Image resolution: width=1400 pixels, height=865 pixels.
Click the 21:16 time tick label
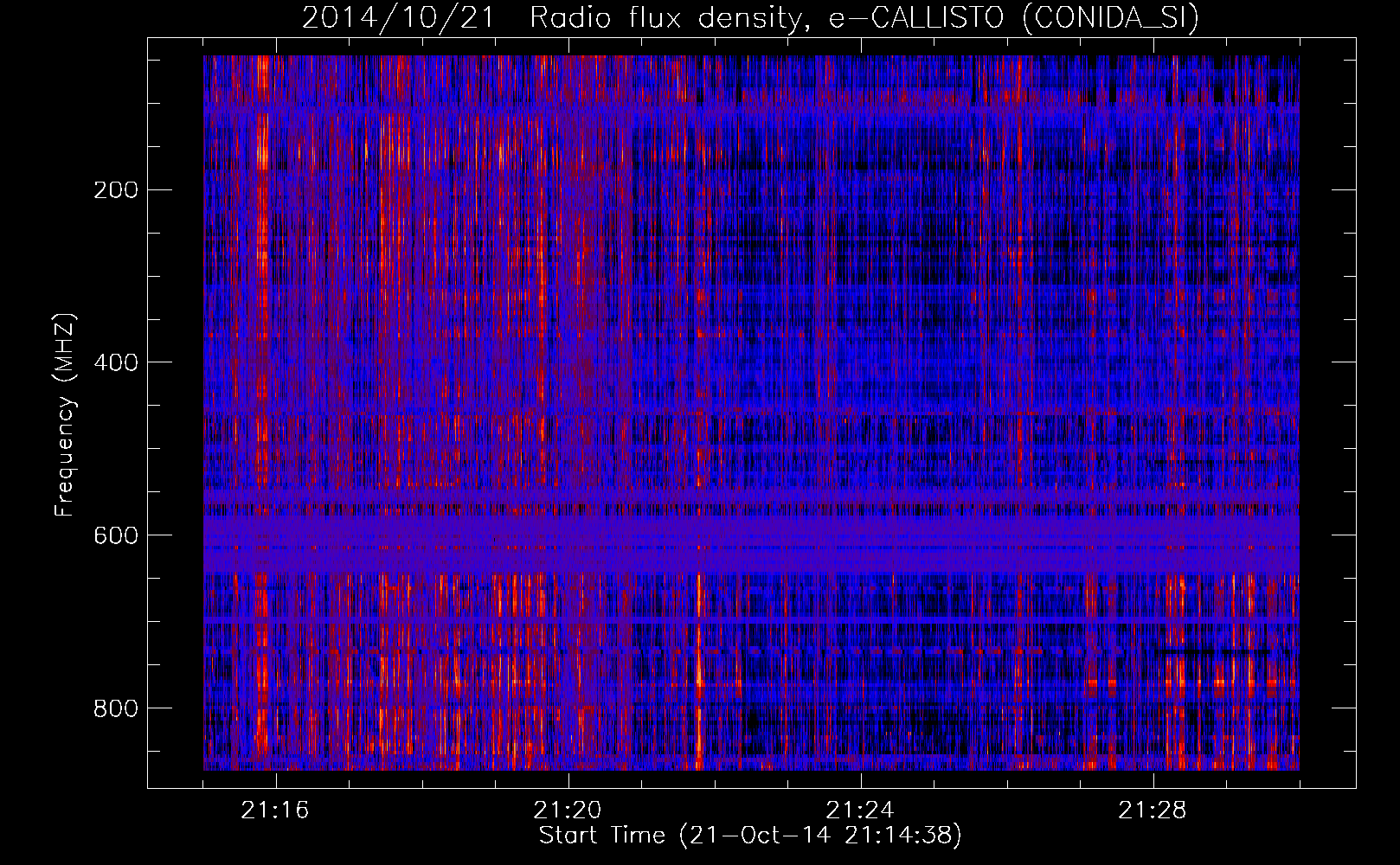click(275, 811)
